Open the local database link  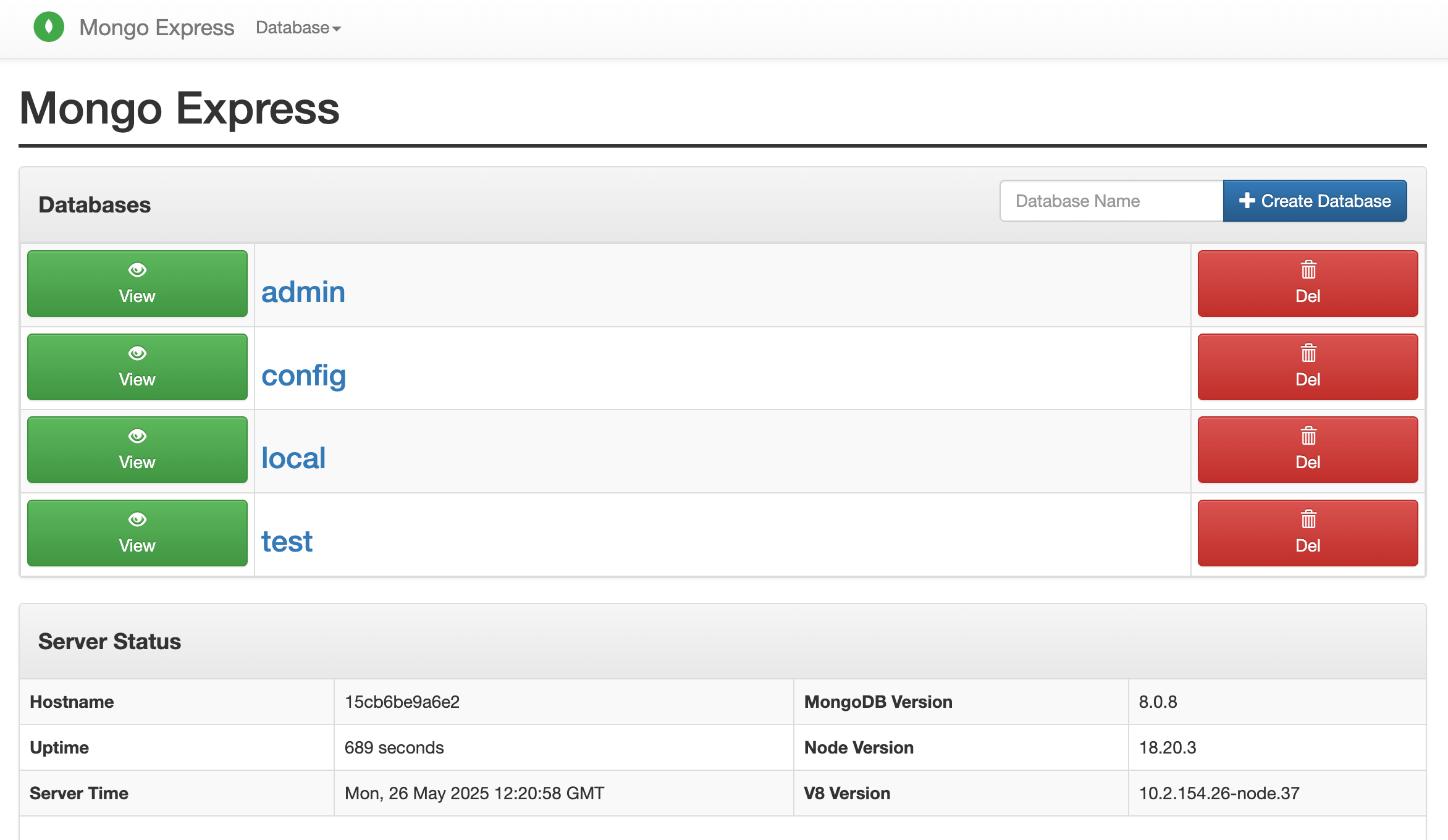pyautogui.click(x=293, y=457)
